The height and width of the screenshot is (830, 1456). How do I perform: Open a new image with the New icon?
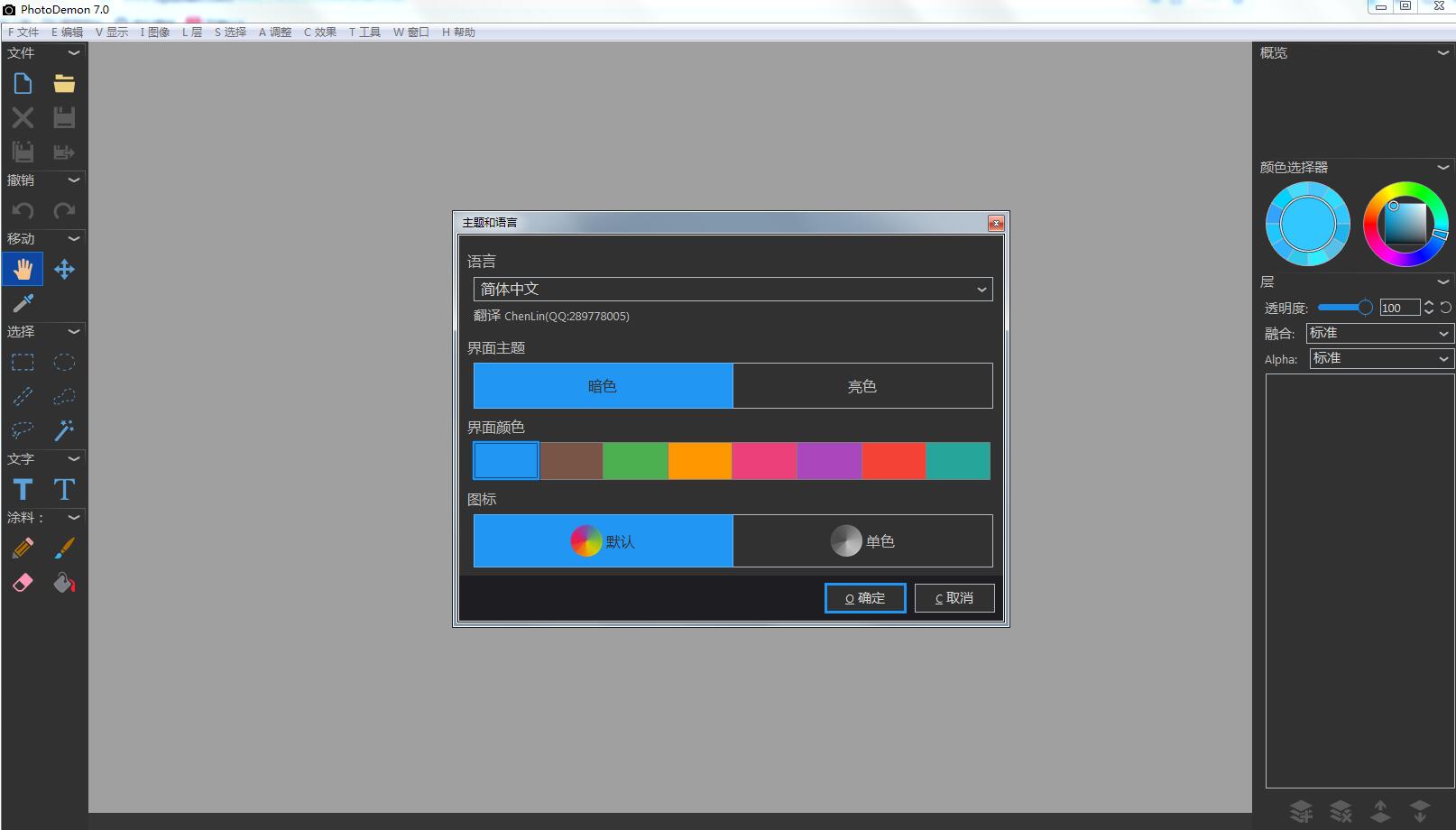point(22,82)
